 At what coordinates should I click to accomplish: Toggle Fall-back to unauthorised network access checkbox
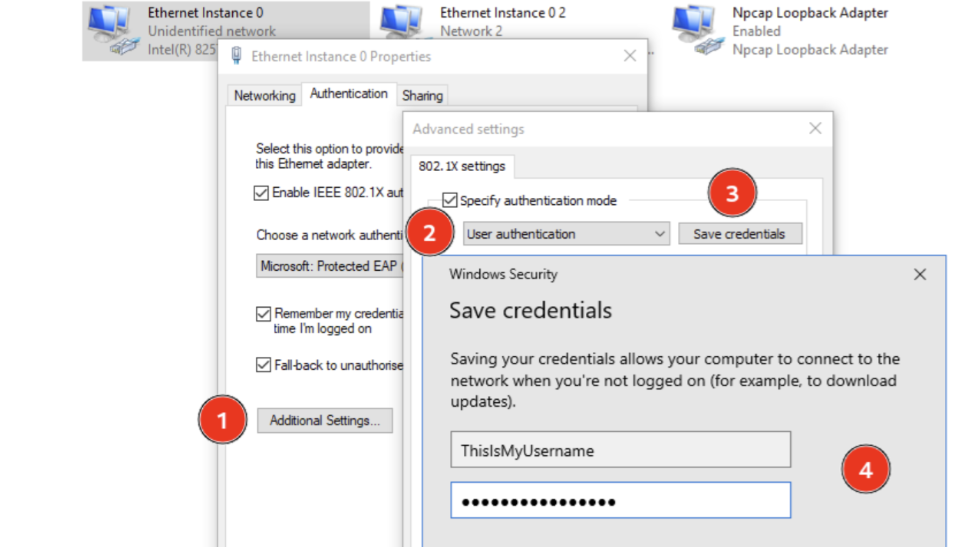263,364
